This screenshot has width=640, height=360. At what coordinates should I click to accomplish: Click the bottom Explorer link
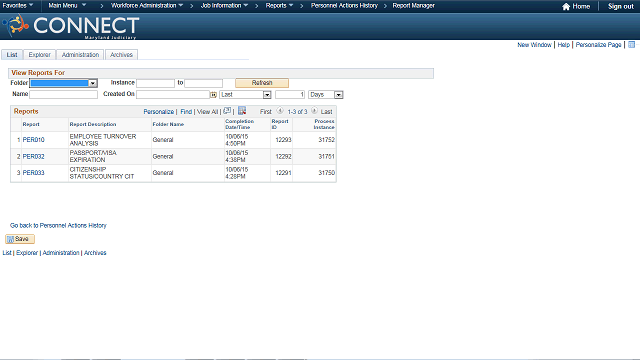pos(27,253)
